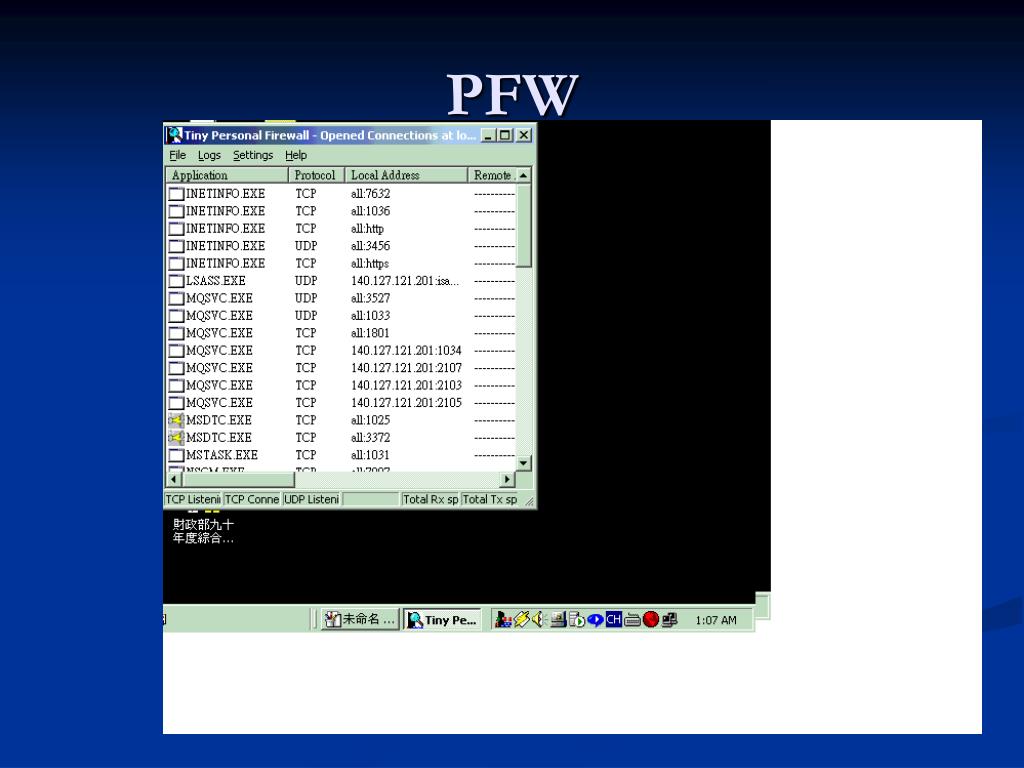Screen dimensions: 1024x768
Task: Click the Total Rx sp status bar entry
Action: [430, 500]
